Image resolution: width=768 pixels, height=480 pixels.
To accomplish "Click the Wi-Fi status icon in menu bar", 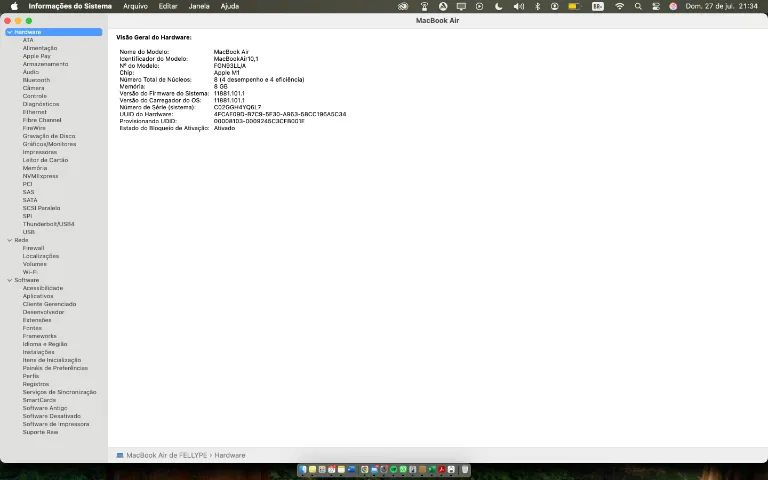I will [619, 6].
